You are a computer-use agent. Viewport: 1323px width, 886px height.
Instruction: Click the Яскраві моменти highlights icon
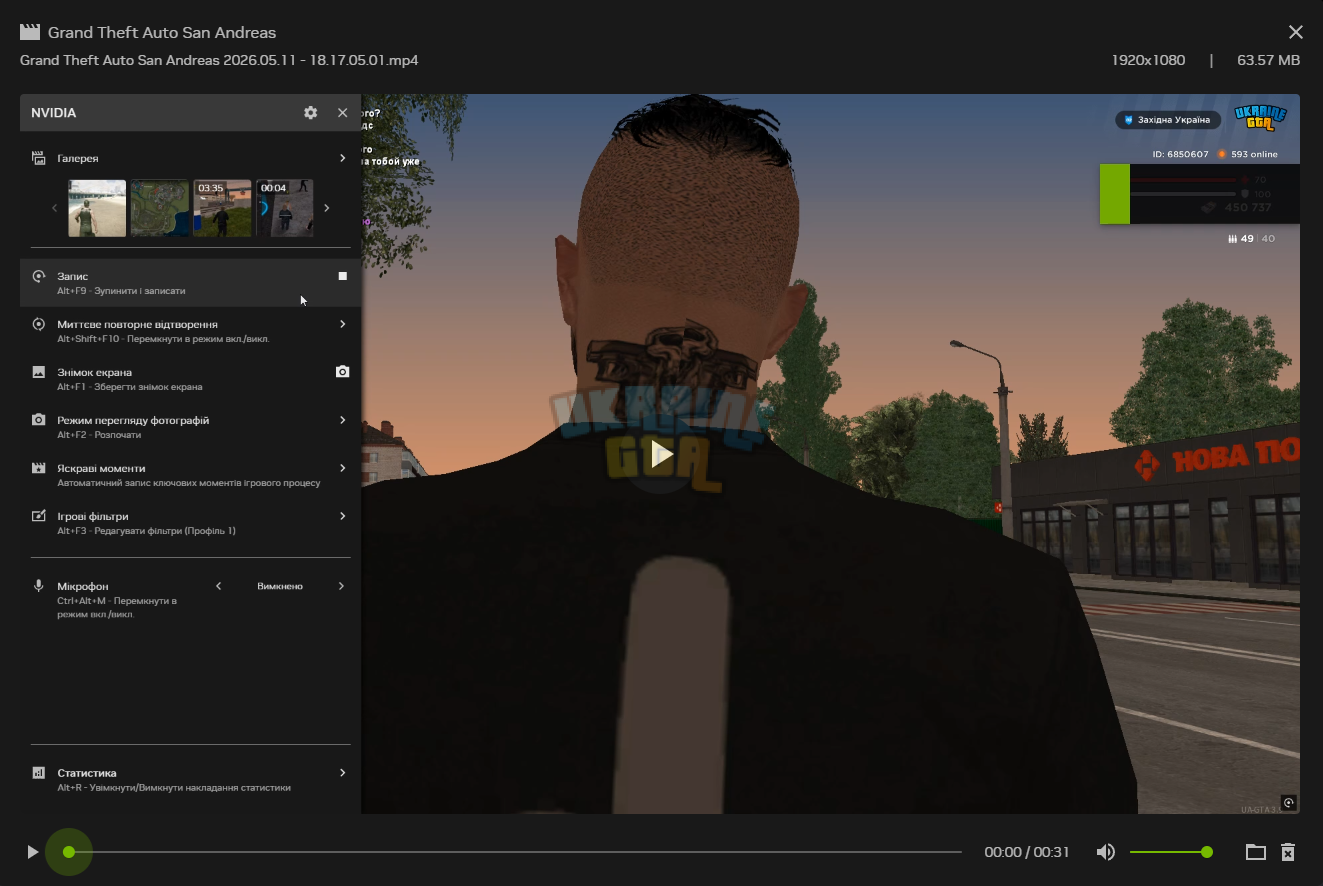(39, 468)
